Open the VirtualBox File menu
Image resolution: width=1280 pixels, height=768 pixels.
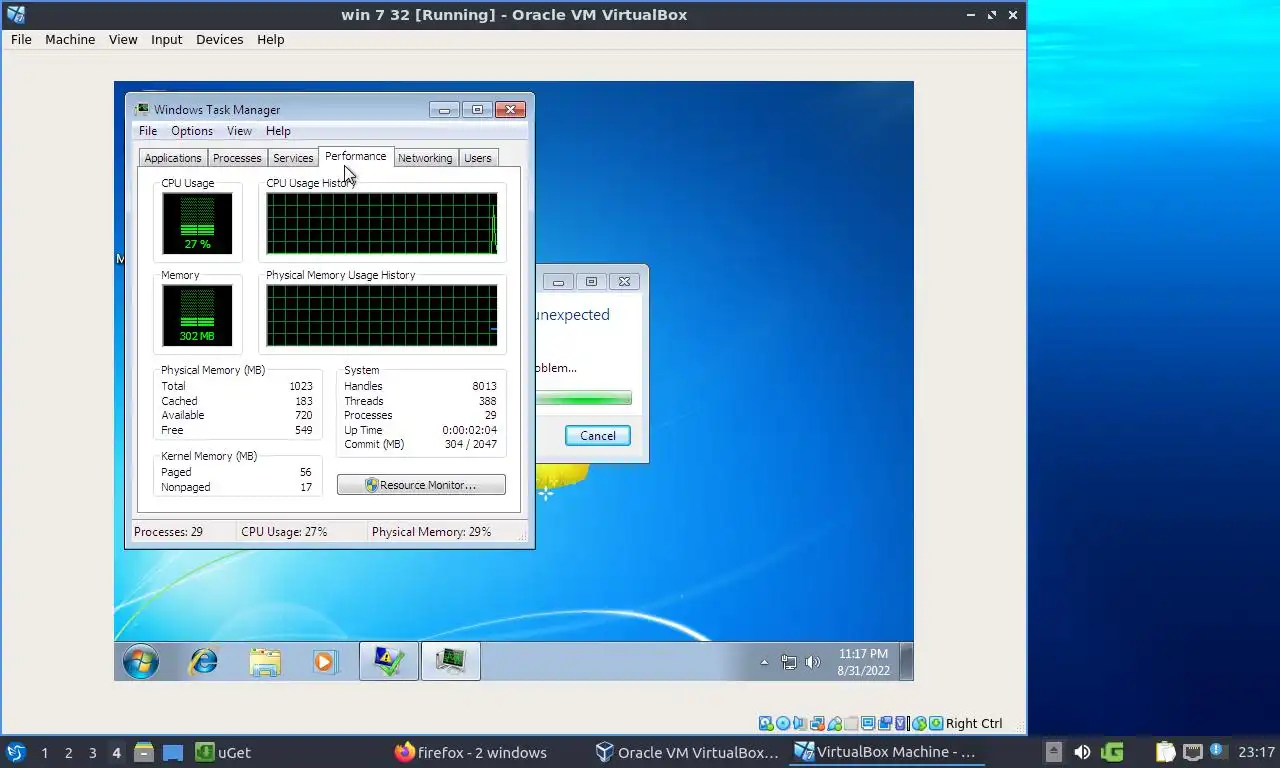click(21, 39)
